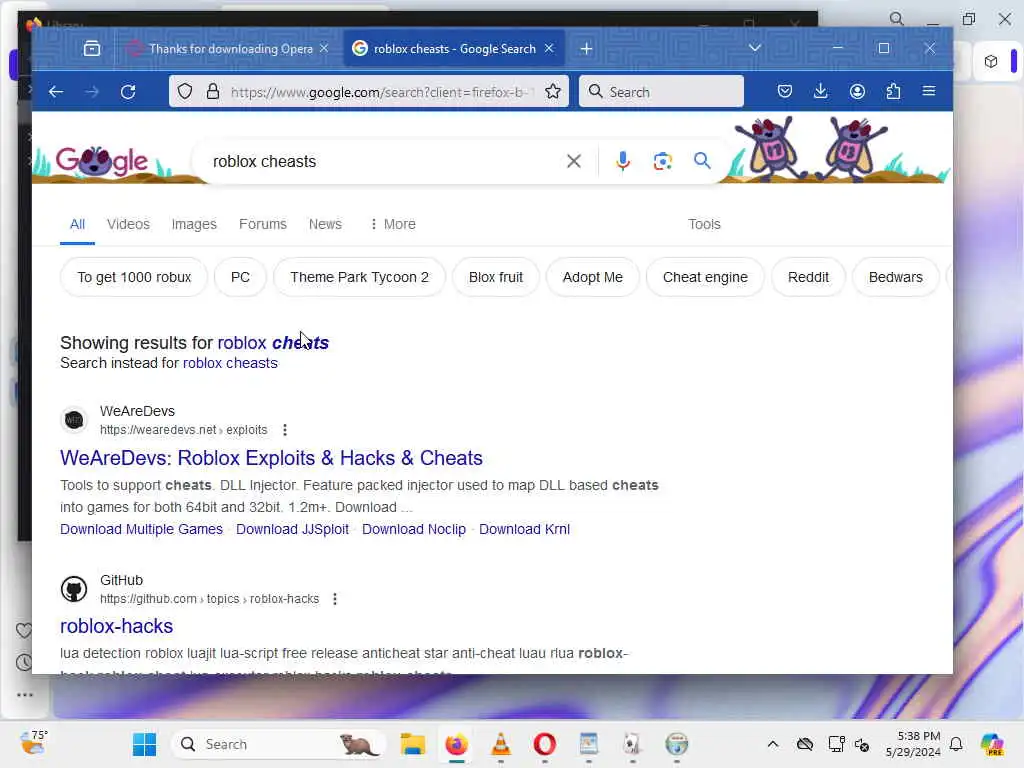Select the Reddit suggestion chip
The height and width of the screenshot is (768, 1024).
coord(808,277)
